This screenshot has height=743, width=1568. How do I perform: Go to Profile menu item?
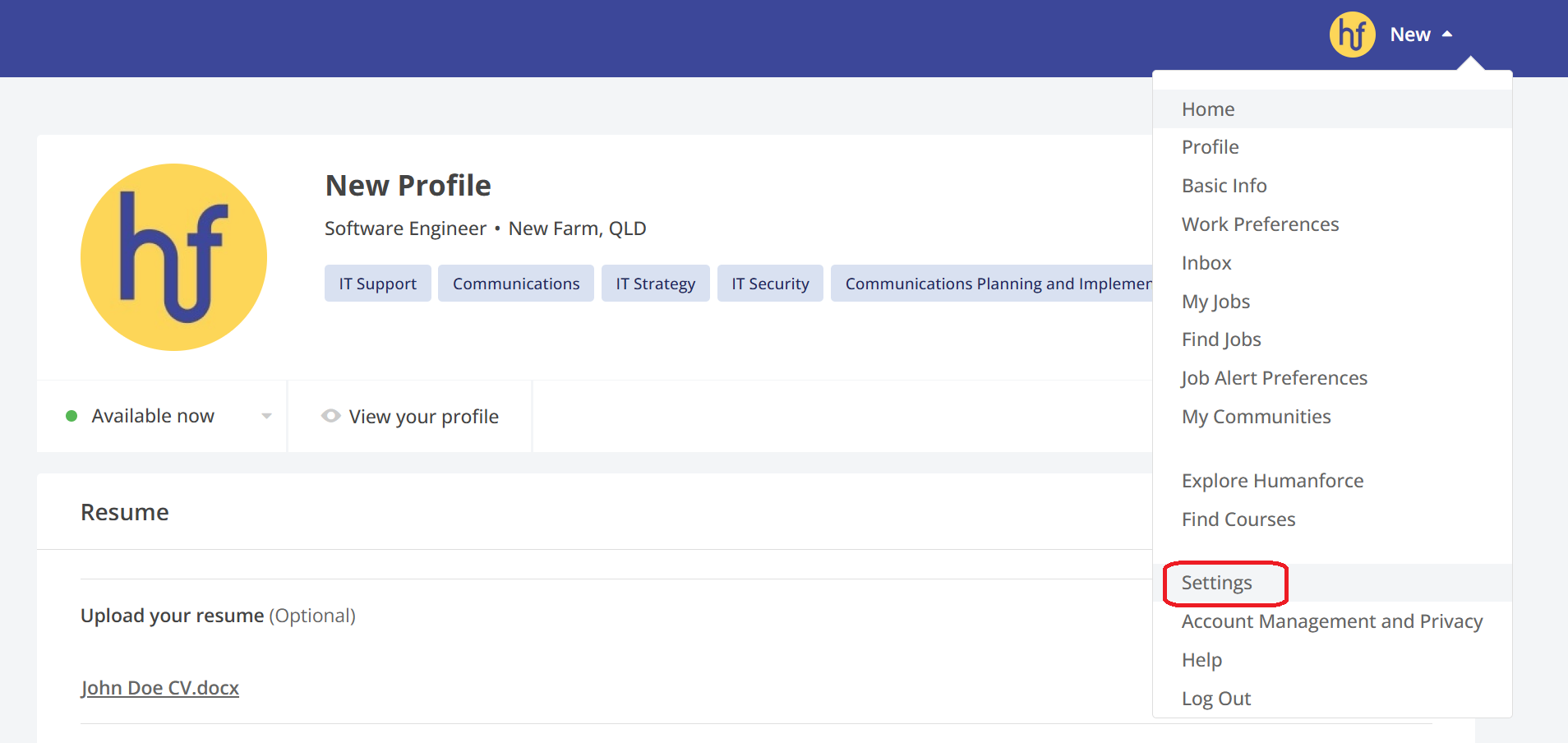(x=1210, y=147)
